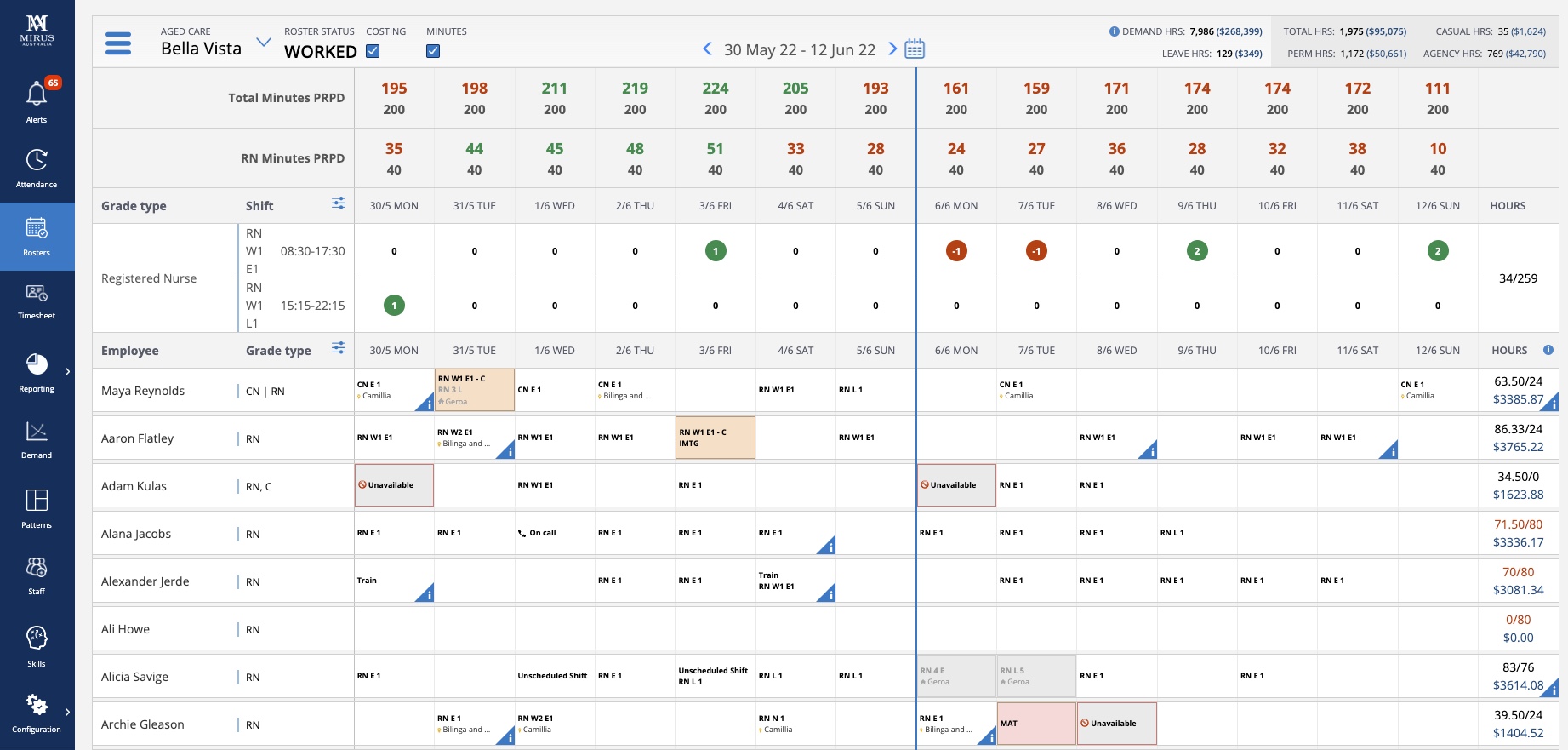
Task: Select employee Alicia Savige
Action: [x=134, y=677]
